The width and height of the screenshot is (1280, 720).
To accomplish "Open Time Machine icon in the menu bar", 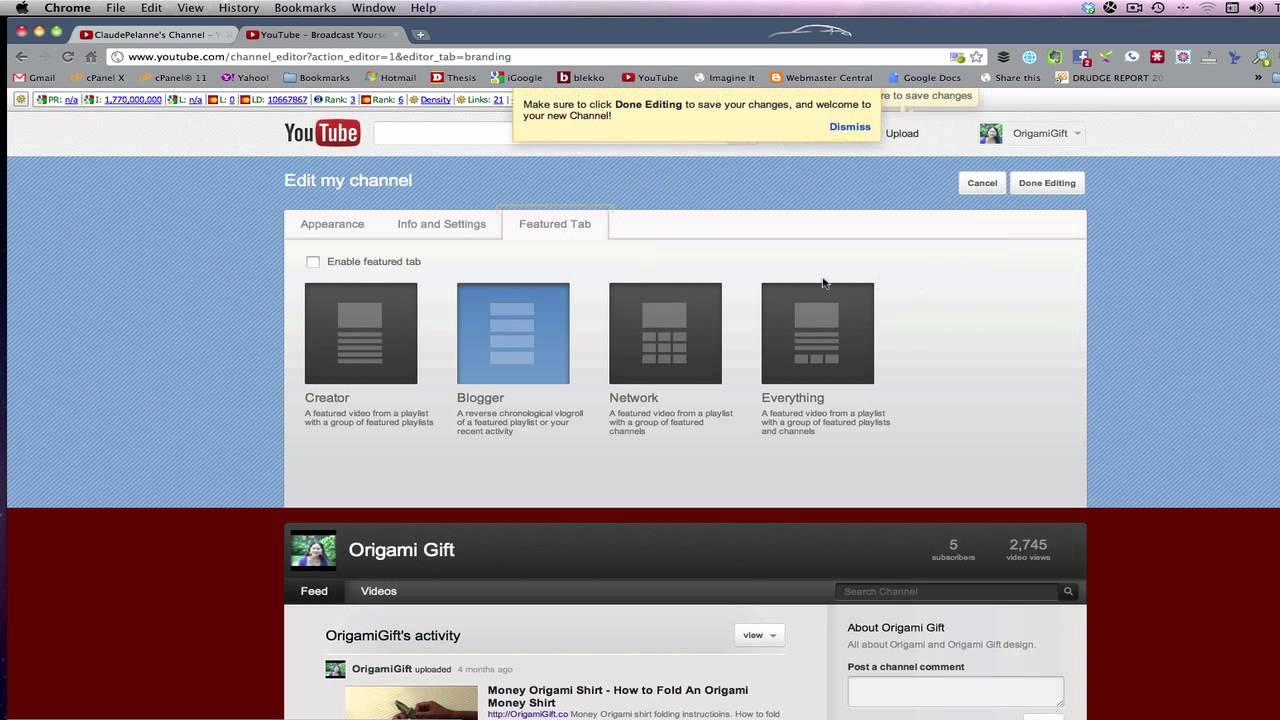I will tap(1158, 8).
